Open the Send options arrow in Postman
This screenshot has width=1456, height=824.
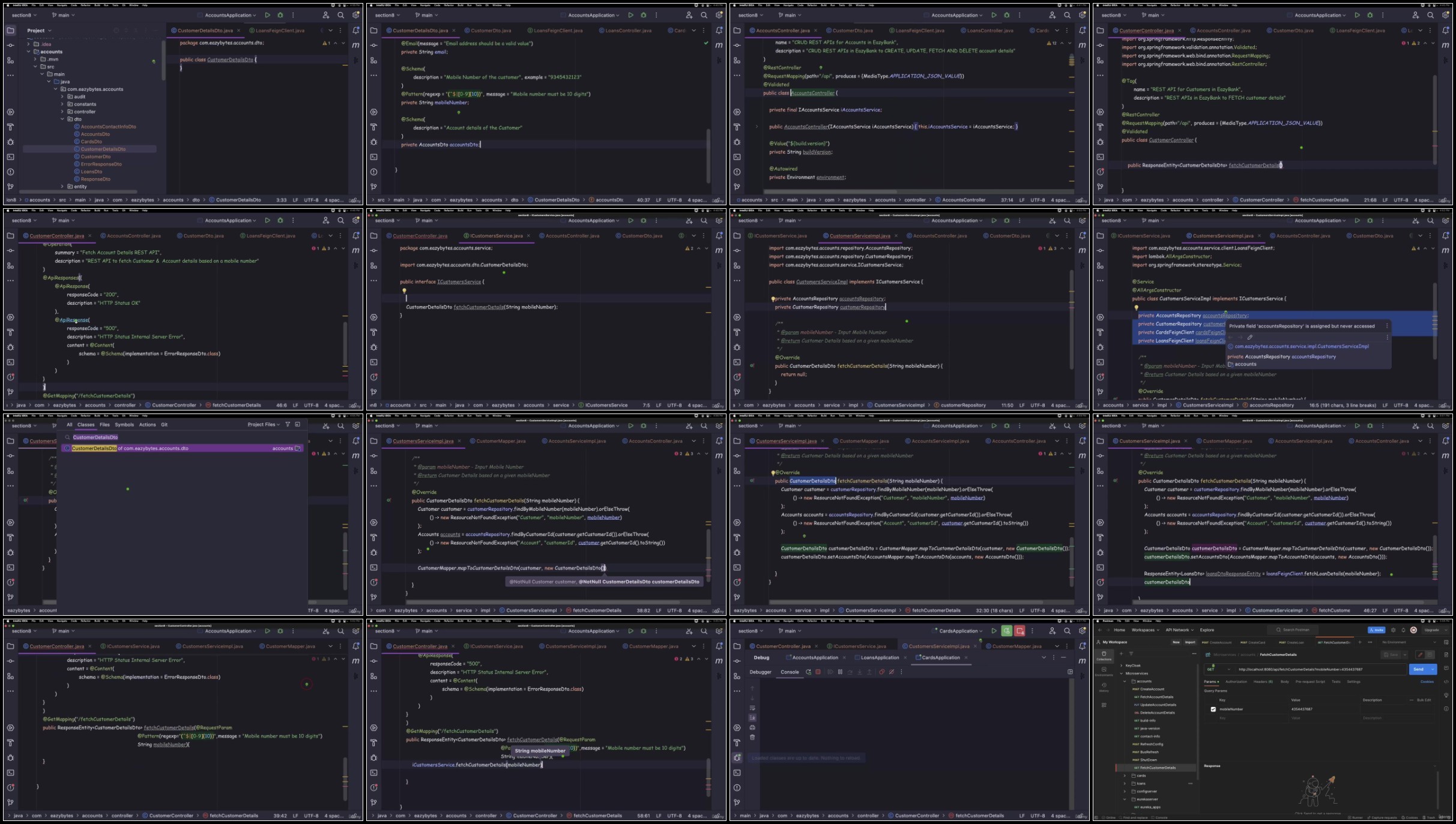click(x=1433, y=669)
